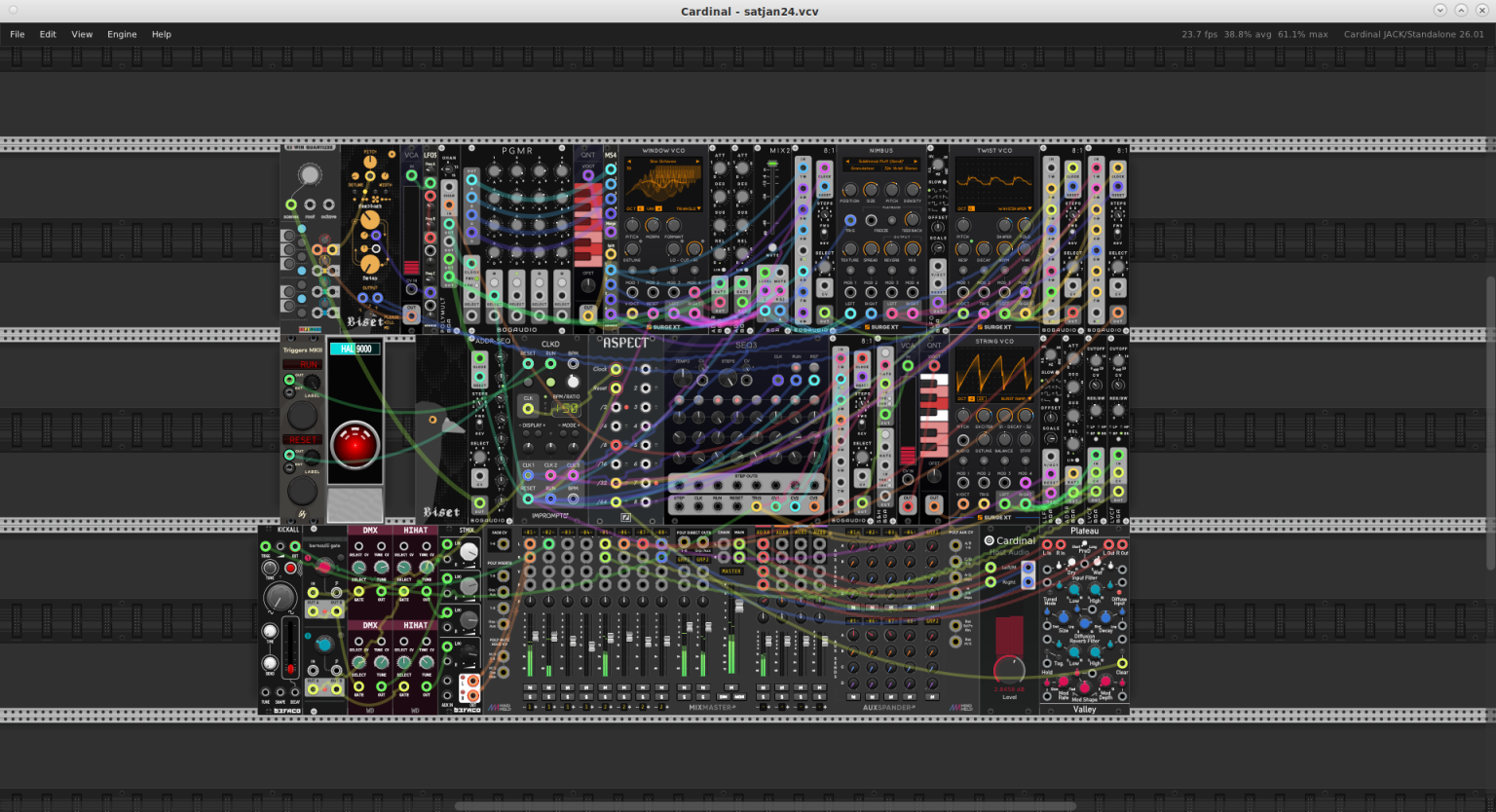
Task: Click the Cardinal Host Audio Level knob
Action: point(1009,670)
